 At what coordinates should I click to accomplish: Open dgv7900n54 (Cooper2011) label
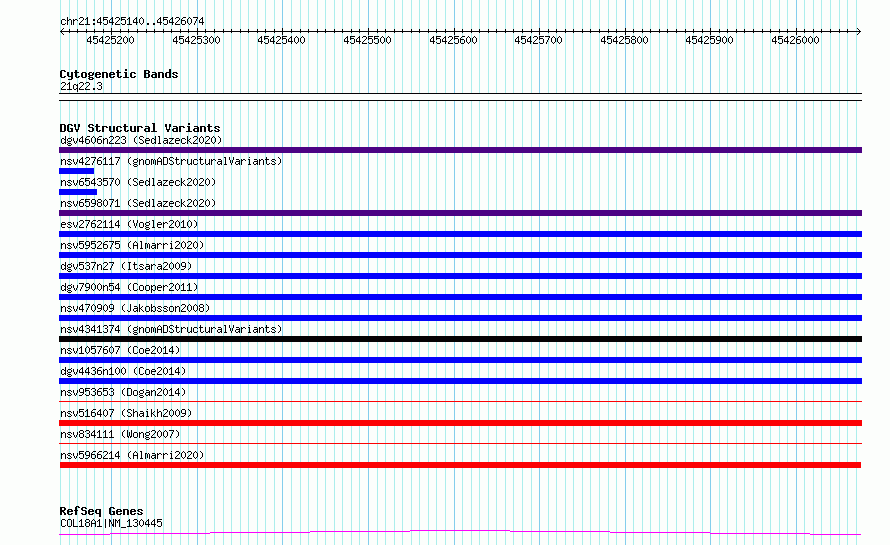coord(129,287)
